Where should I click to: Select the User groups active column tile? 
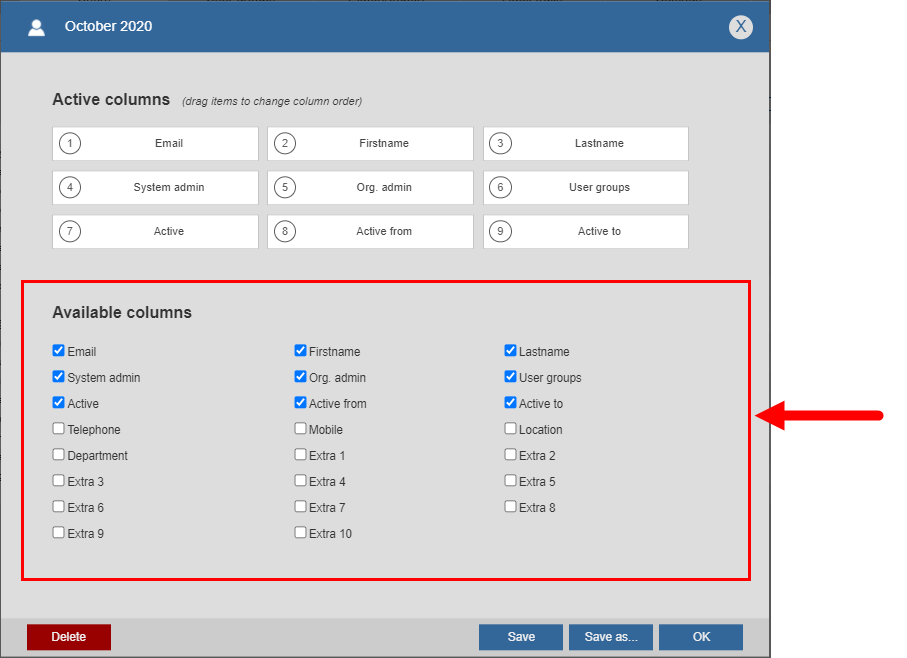(586, 187)
